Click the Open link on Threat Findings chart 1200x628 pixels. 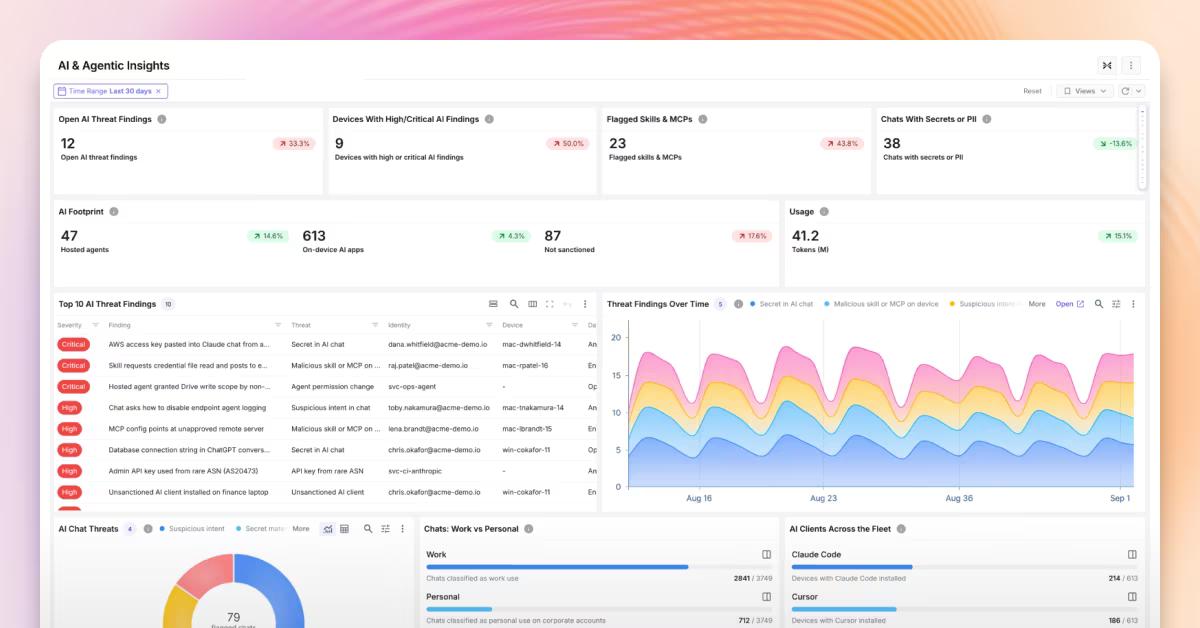pyautogui.click(x=1069, y=304)
